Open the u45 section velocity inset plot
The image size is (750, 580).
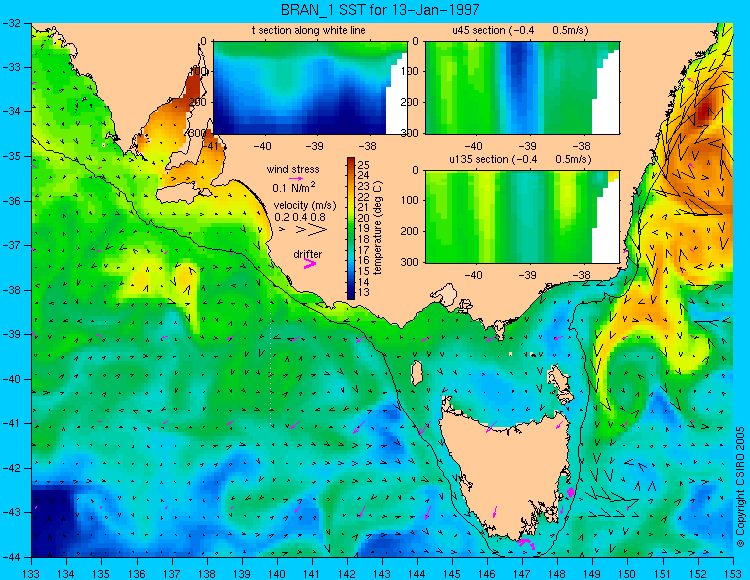[522, 88]
